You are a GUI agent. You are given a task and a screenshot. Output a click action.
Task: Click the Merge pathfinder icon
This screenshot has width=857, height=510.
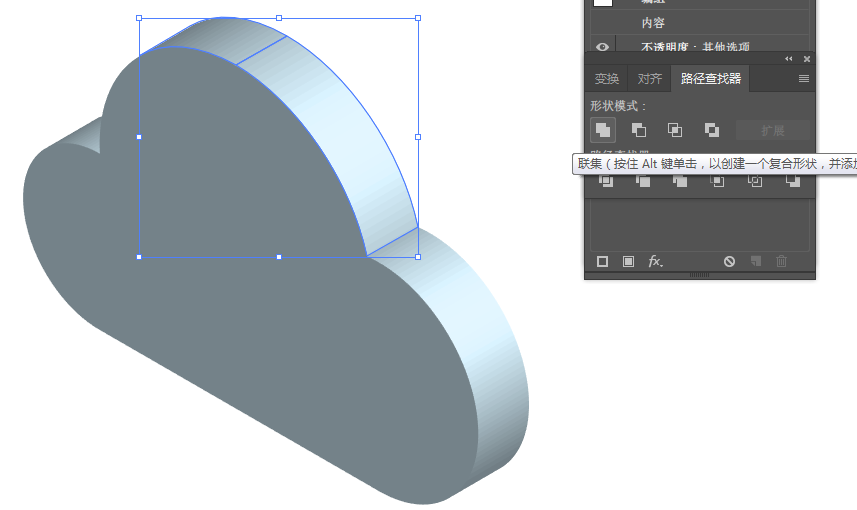pyautogui.click(x=680, y=181)
